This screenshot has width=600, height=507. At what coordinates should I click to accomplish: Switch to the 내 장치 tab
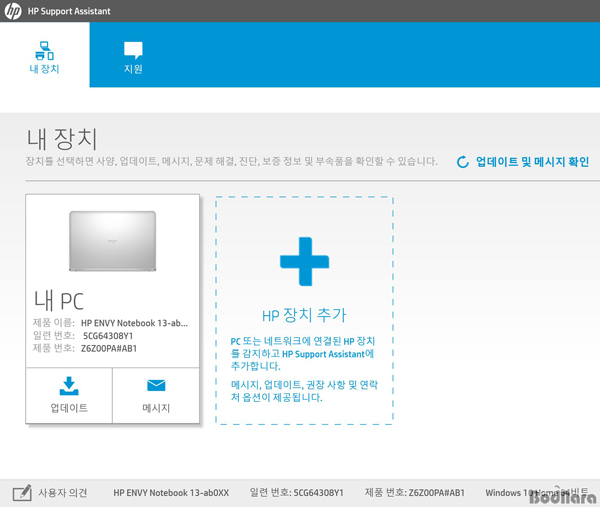(x=45, y=55)
